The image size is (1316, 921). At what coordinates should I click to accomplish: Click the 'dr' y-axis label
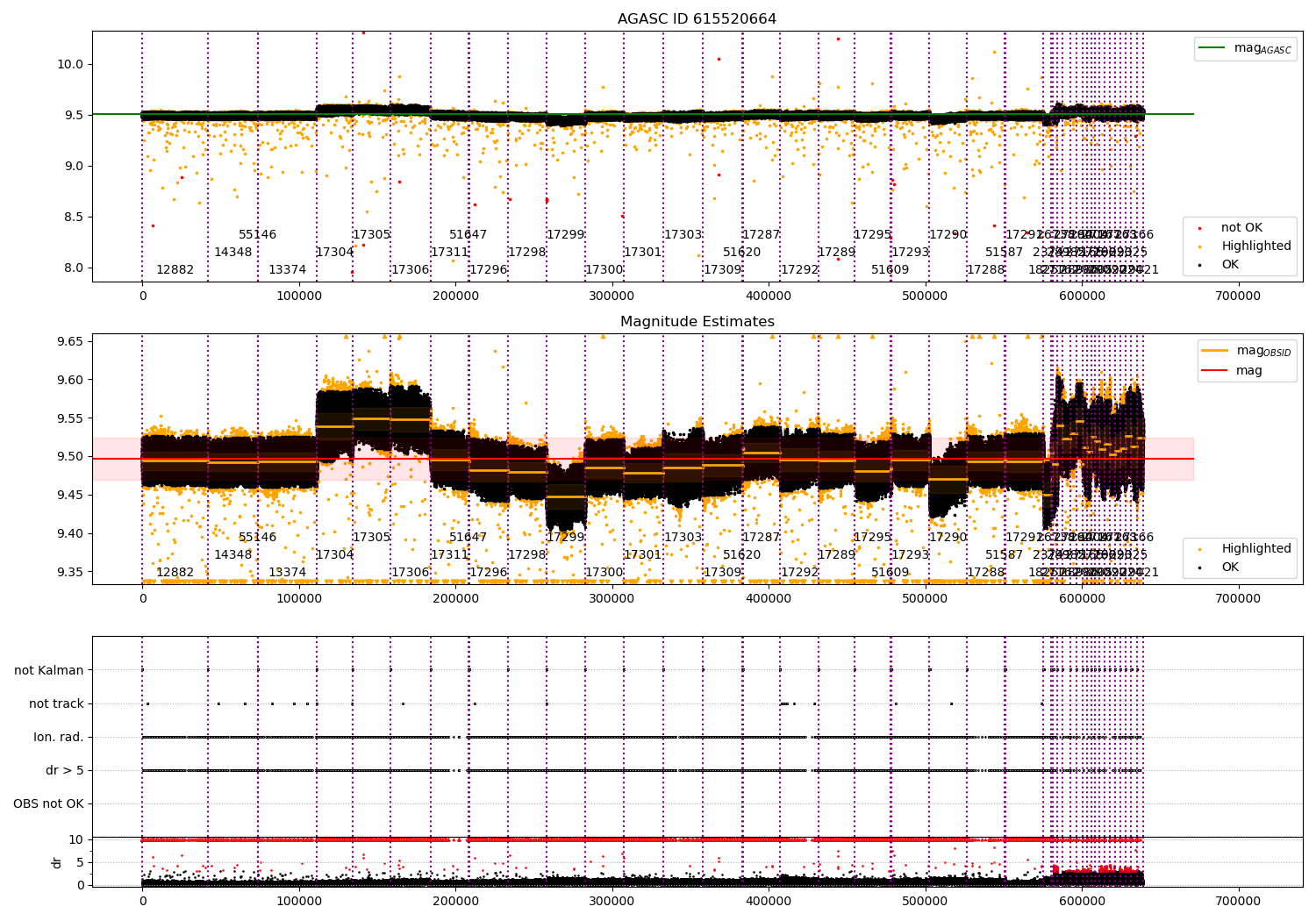pyautogui.click(x=57, y=862)
